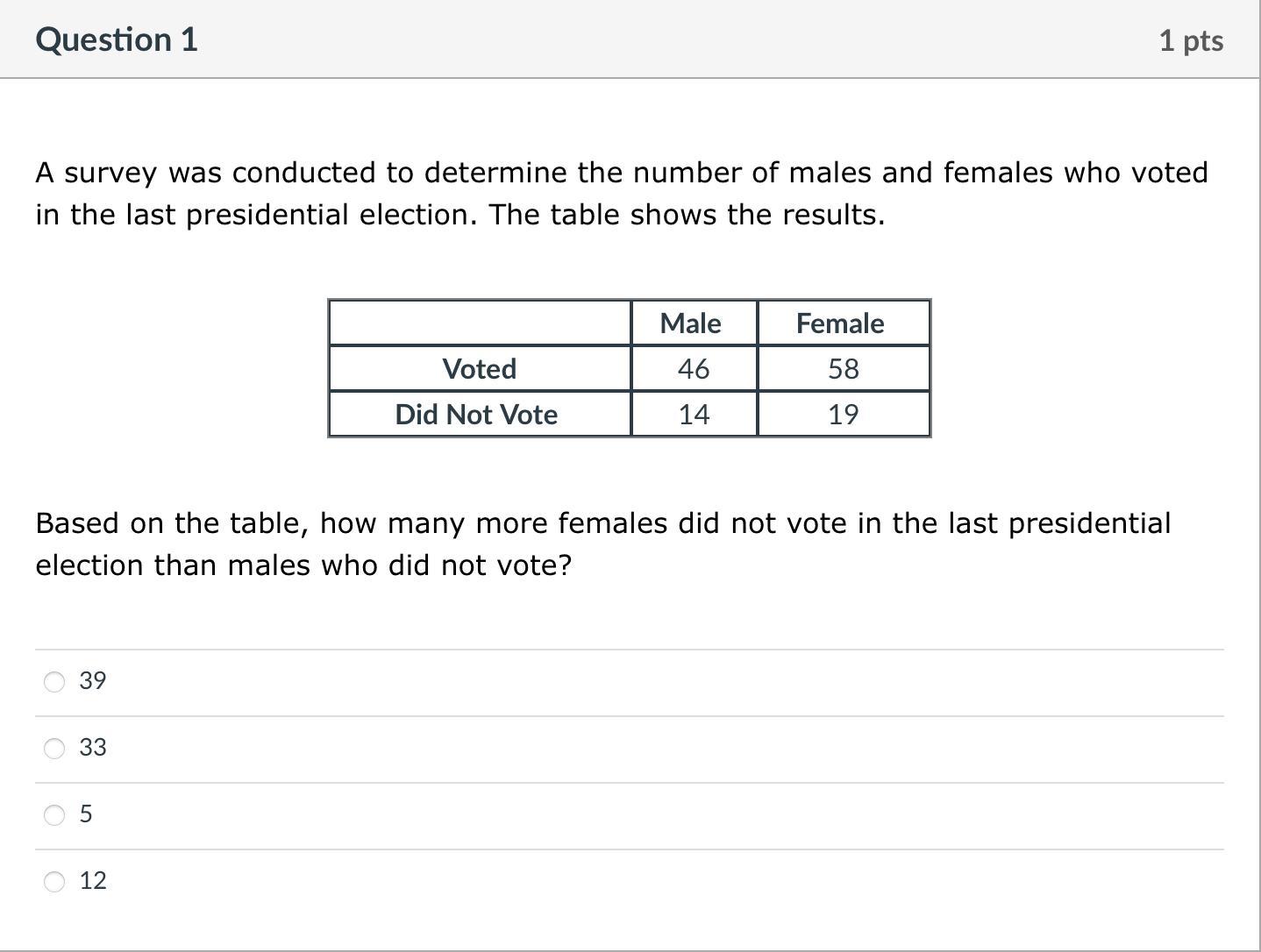Click the "Did Not Vote" row label

pyautogui.click(x=476, y=415)
